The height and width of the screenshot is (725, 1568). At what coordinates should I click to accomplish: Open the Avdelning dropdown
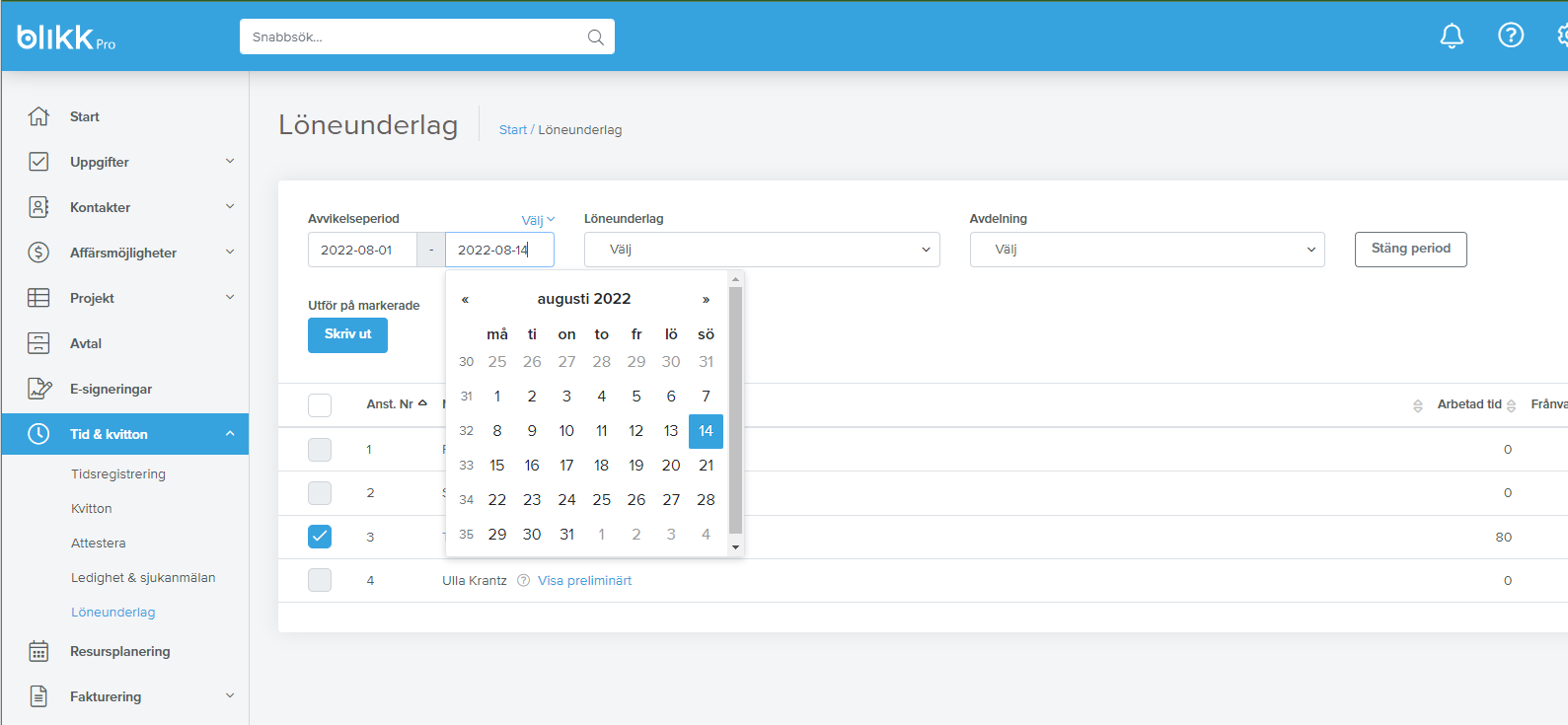[1148, 250]
